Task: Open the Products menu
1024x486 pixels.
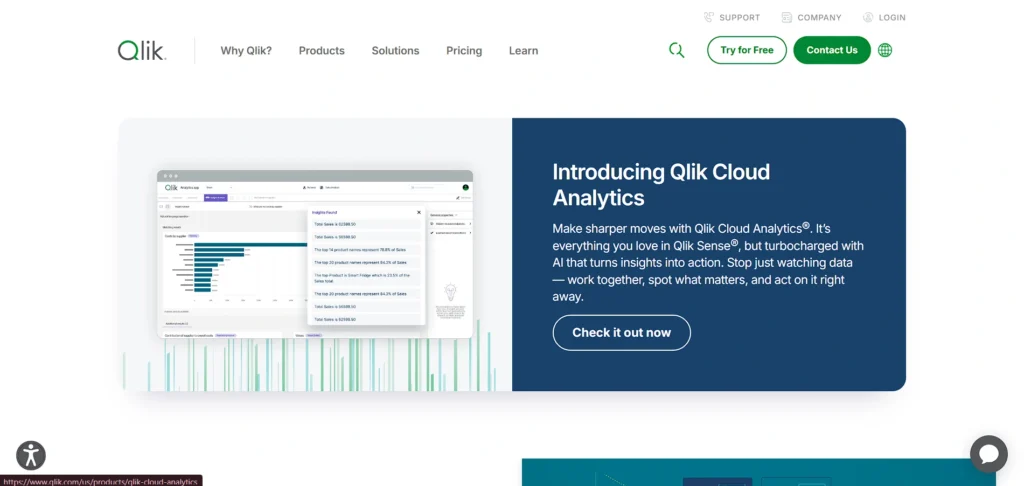Action: (322, 50)
